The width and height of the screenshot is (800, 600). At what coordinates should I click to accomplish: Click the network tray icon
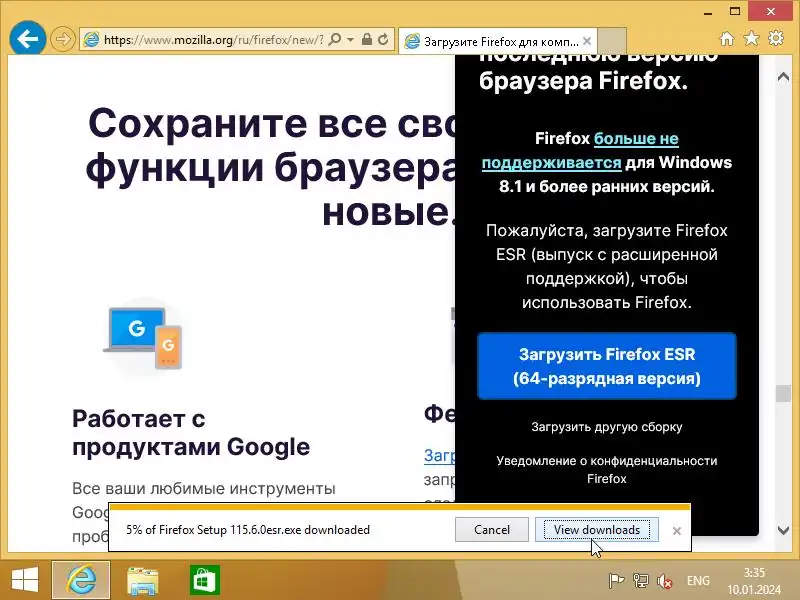click(640, 581)
